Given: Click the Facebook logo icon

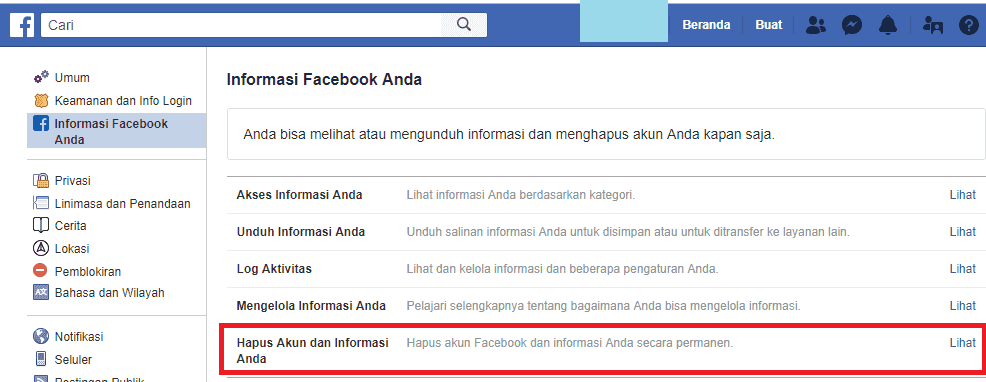Looking at the screenshot, I should pos(22,25).
